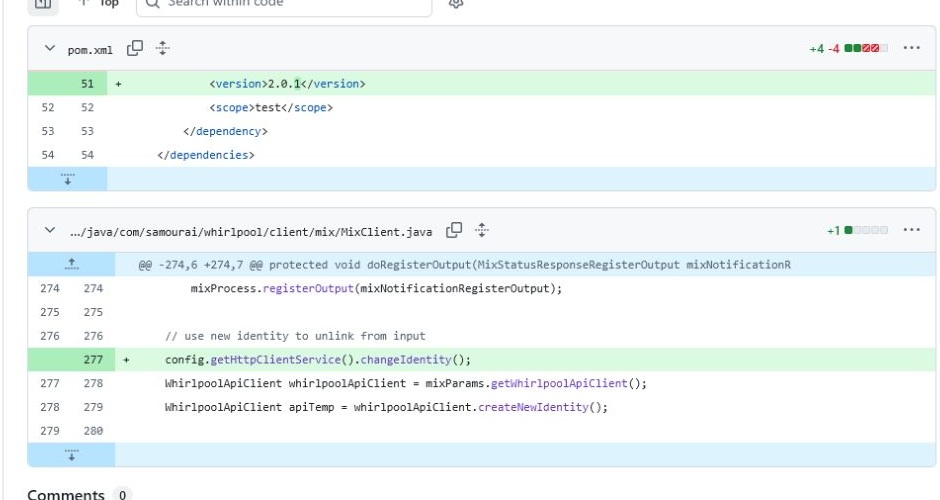
Task: Click the getWhirlpoolApiClient method text
Action: [559, 383]
